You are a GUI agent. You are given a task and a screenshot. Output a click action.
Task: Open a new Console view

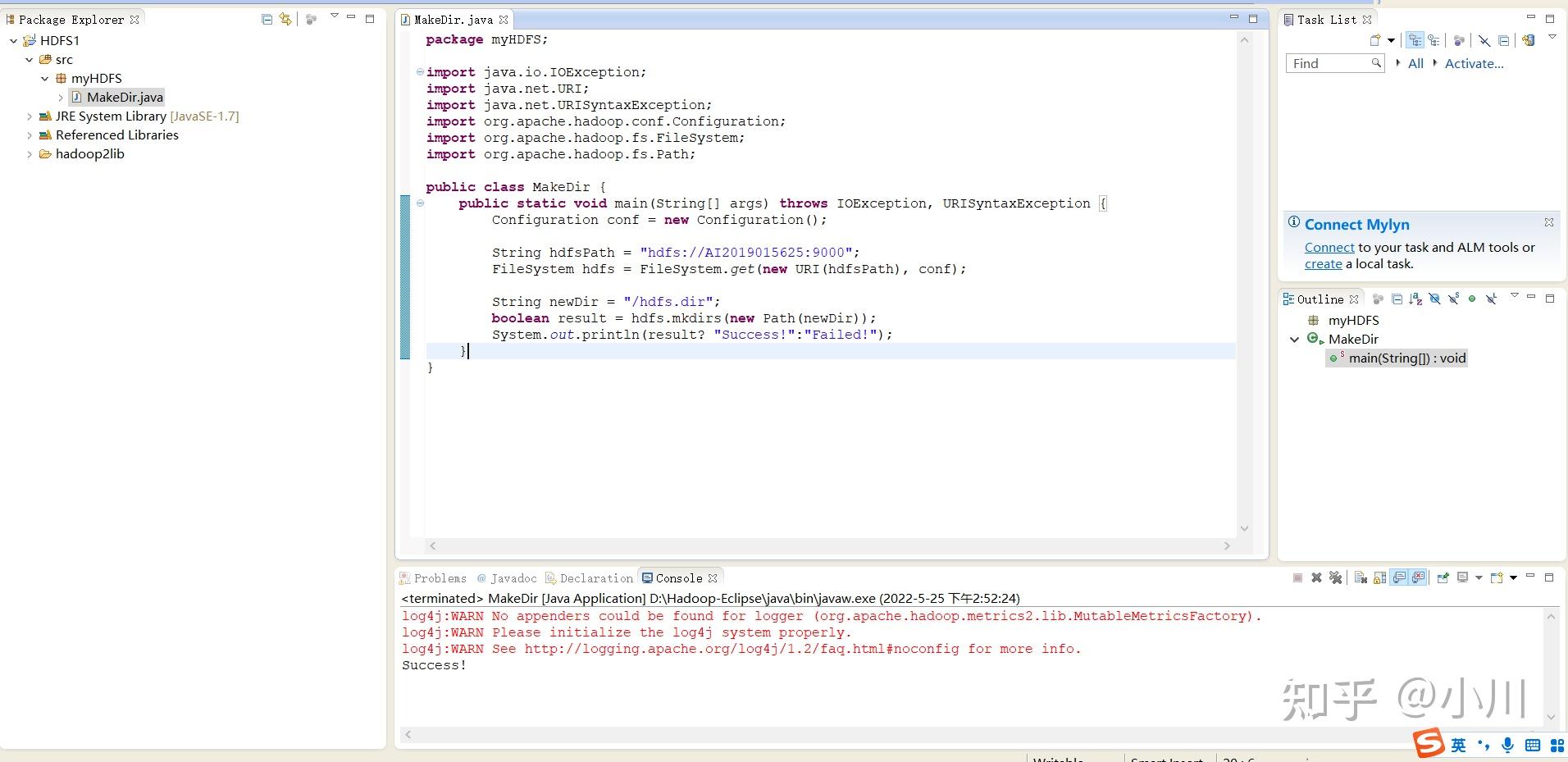(1501, 577)
